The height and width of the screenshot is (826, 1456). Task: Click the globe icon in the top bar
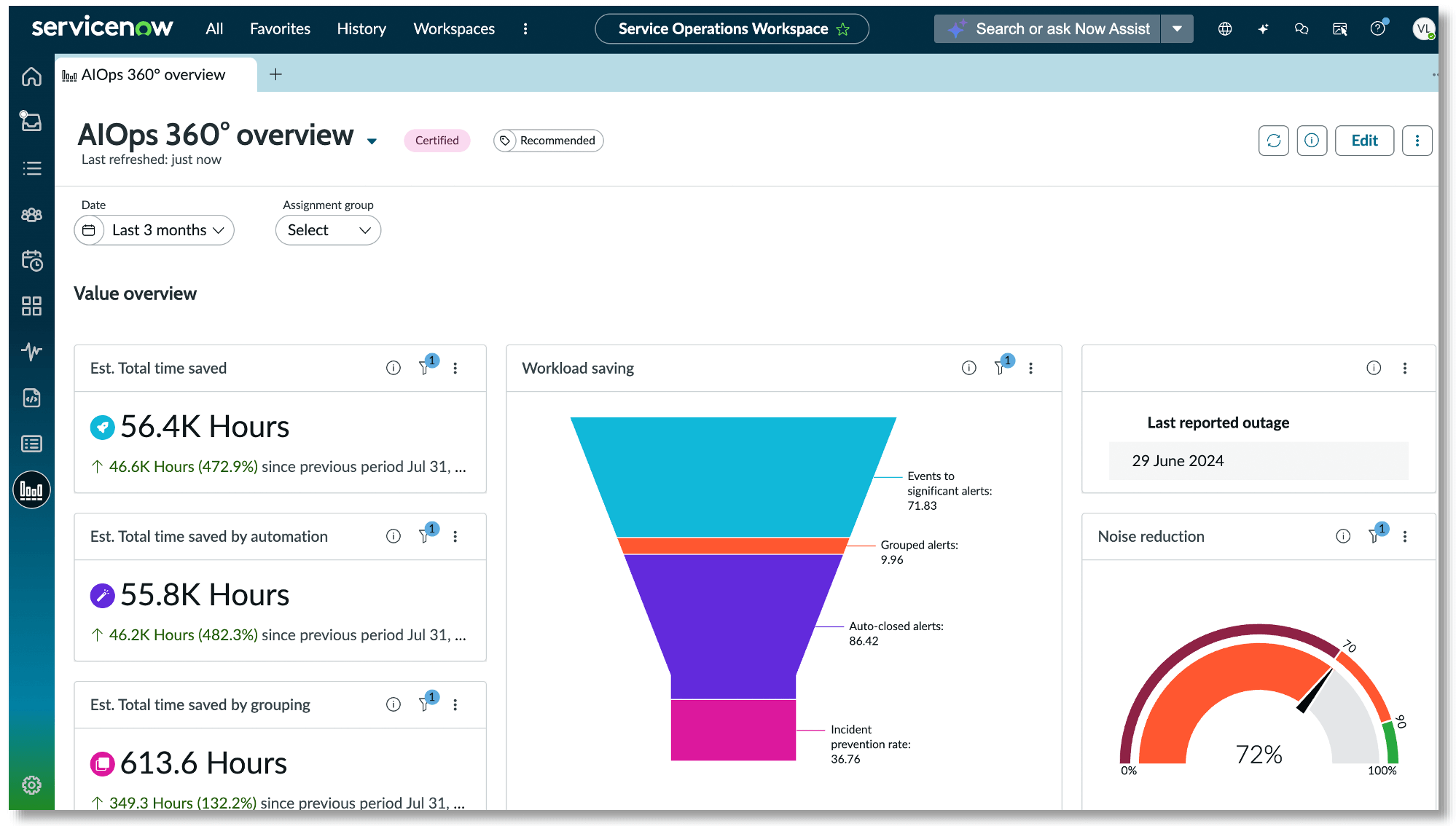point(1225,28)
